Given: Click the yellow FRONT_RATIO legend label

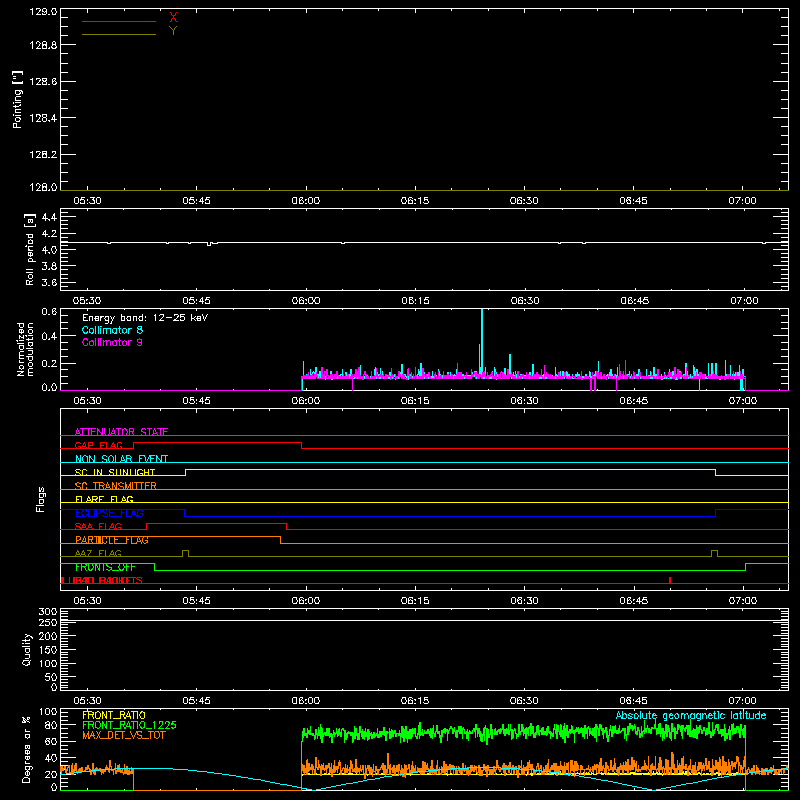Looking at the screenshot, I should [114, 715].
